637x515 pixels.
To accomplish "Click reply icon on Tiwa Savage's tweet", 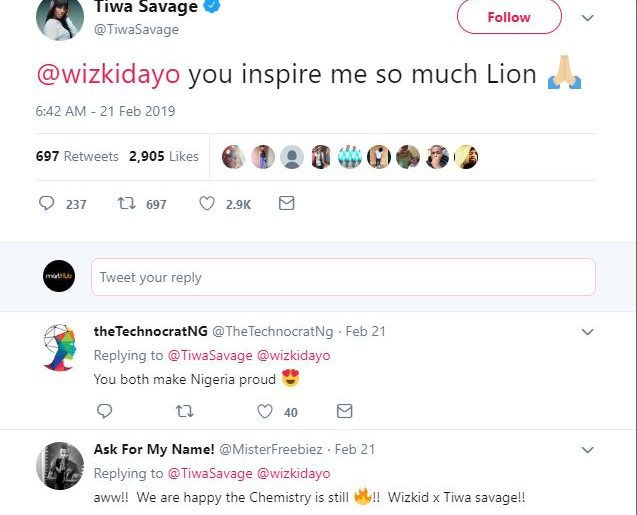I will tap(47, 203).
